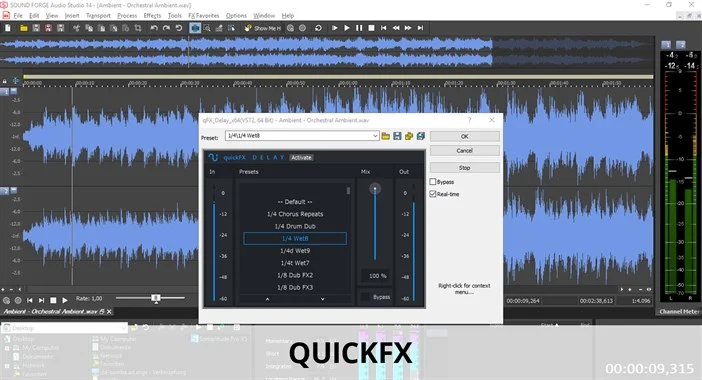Click the loop playback icon in toolbar
Viewport: 702px width, 380px height.
[x=318, y=28]
